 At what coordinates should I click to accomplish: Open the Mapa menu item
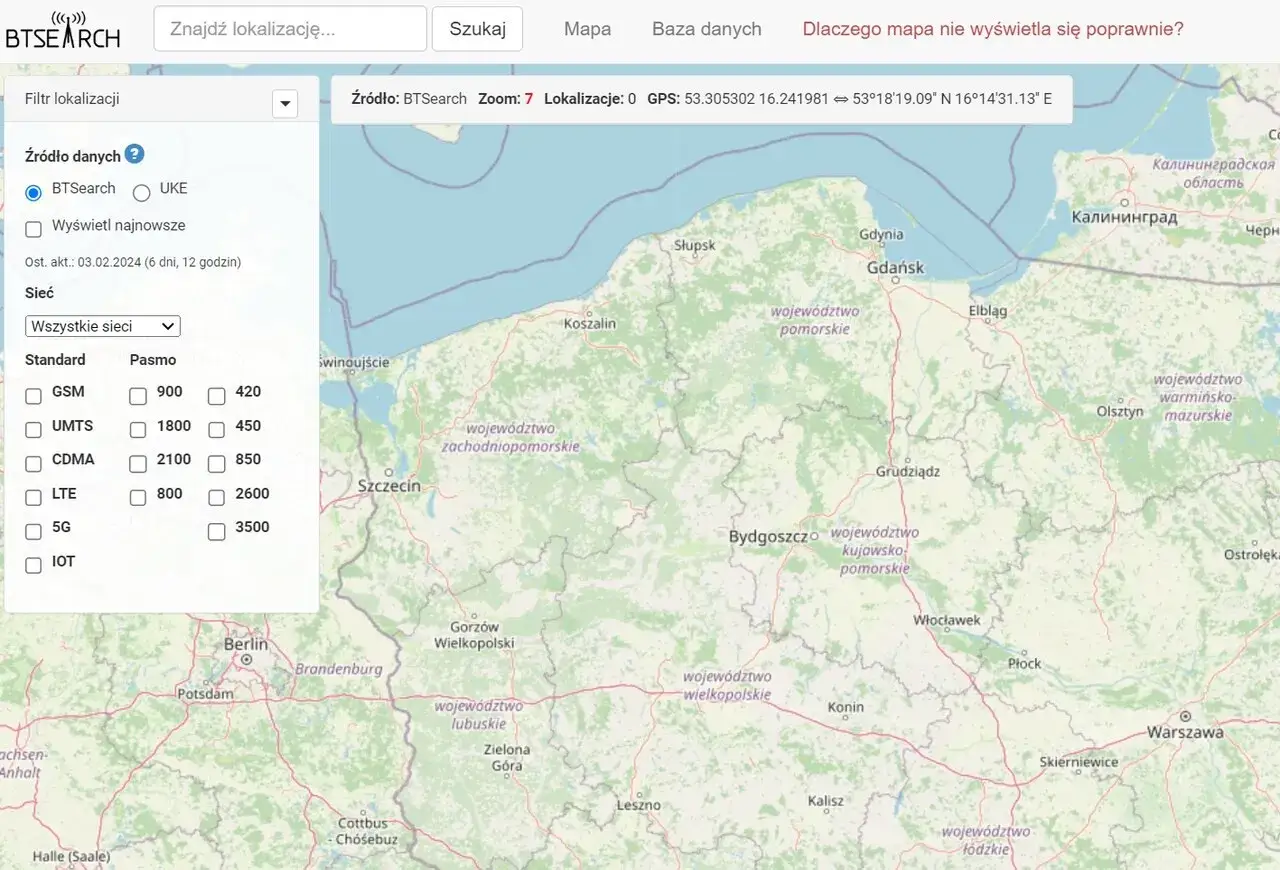[587, 29]
